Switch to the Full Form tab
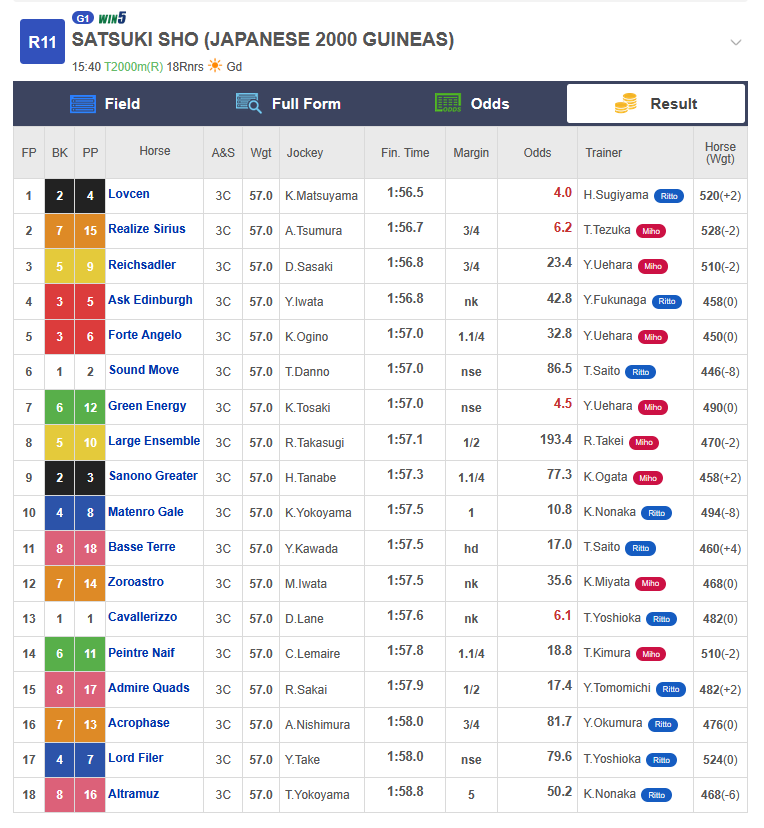This screenshot has width=764, height=828. 288,104
